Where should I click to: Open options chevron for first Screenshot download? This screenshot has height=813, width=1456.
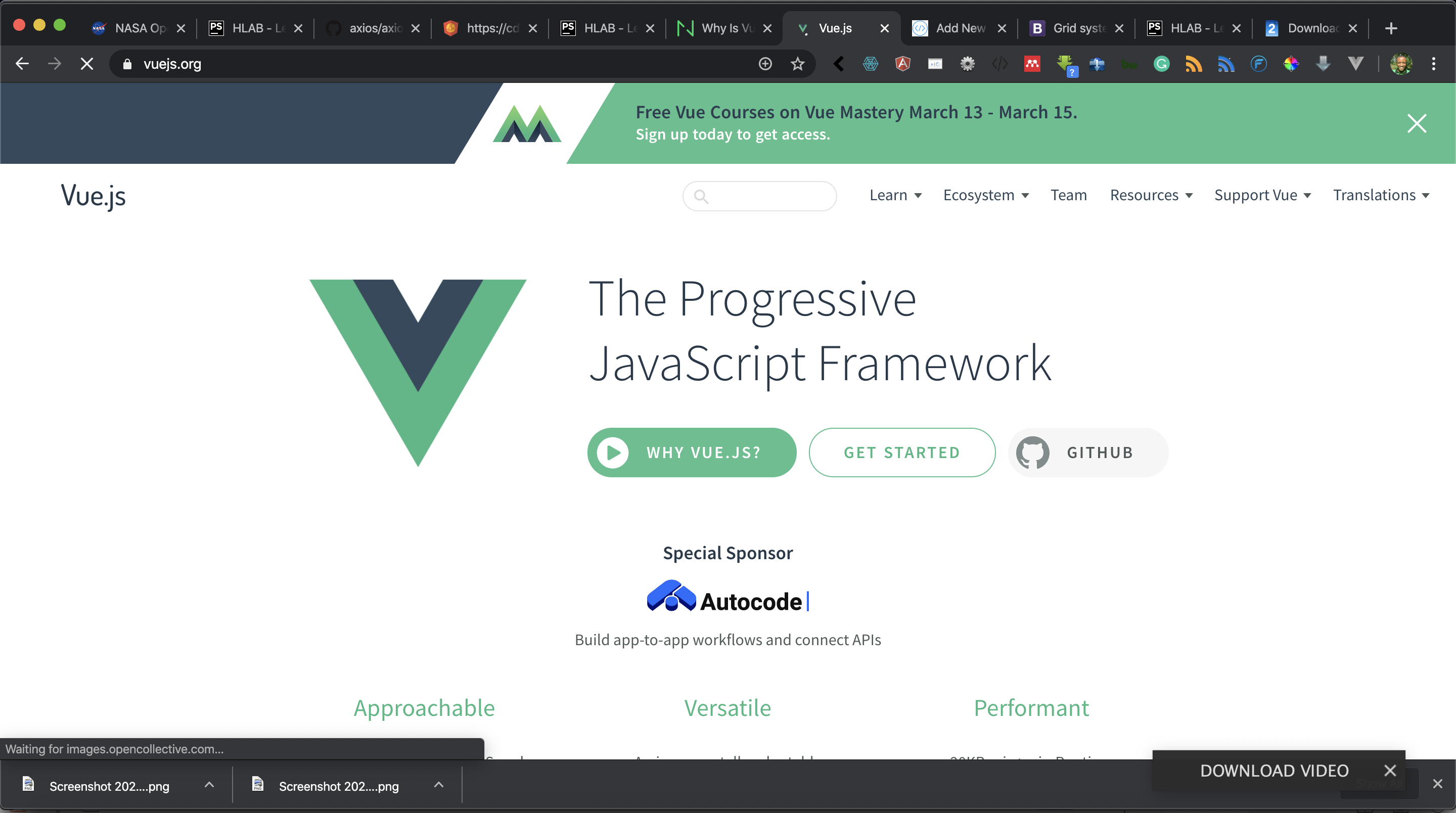209,784
